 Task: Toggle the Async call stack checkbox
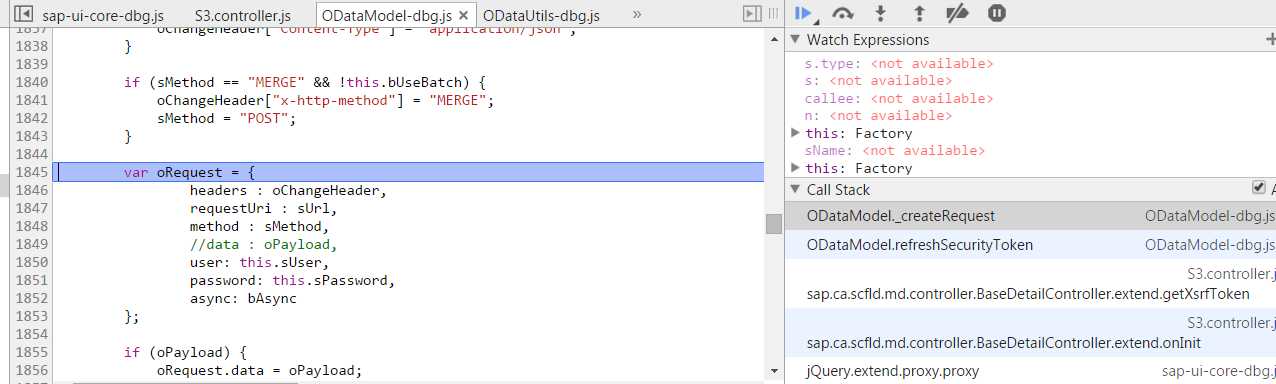[1258, 188]
